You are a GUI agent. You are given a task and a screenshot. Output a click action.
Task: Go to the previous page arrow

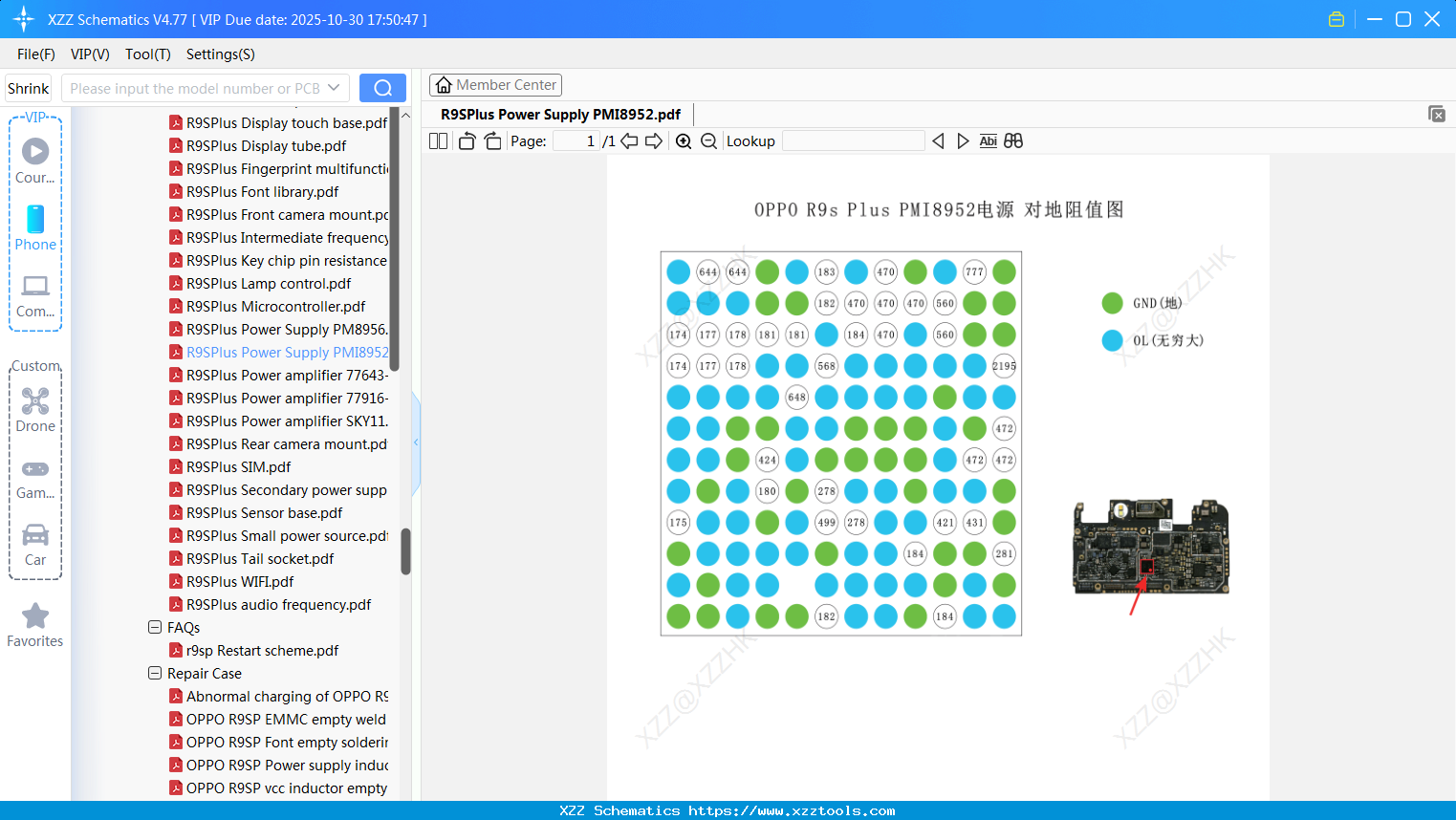[x=629, y=140]
